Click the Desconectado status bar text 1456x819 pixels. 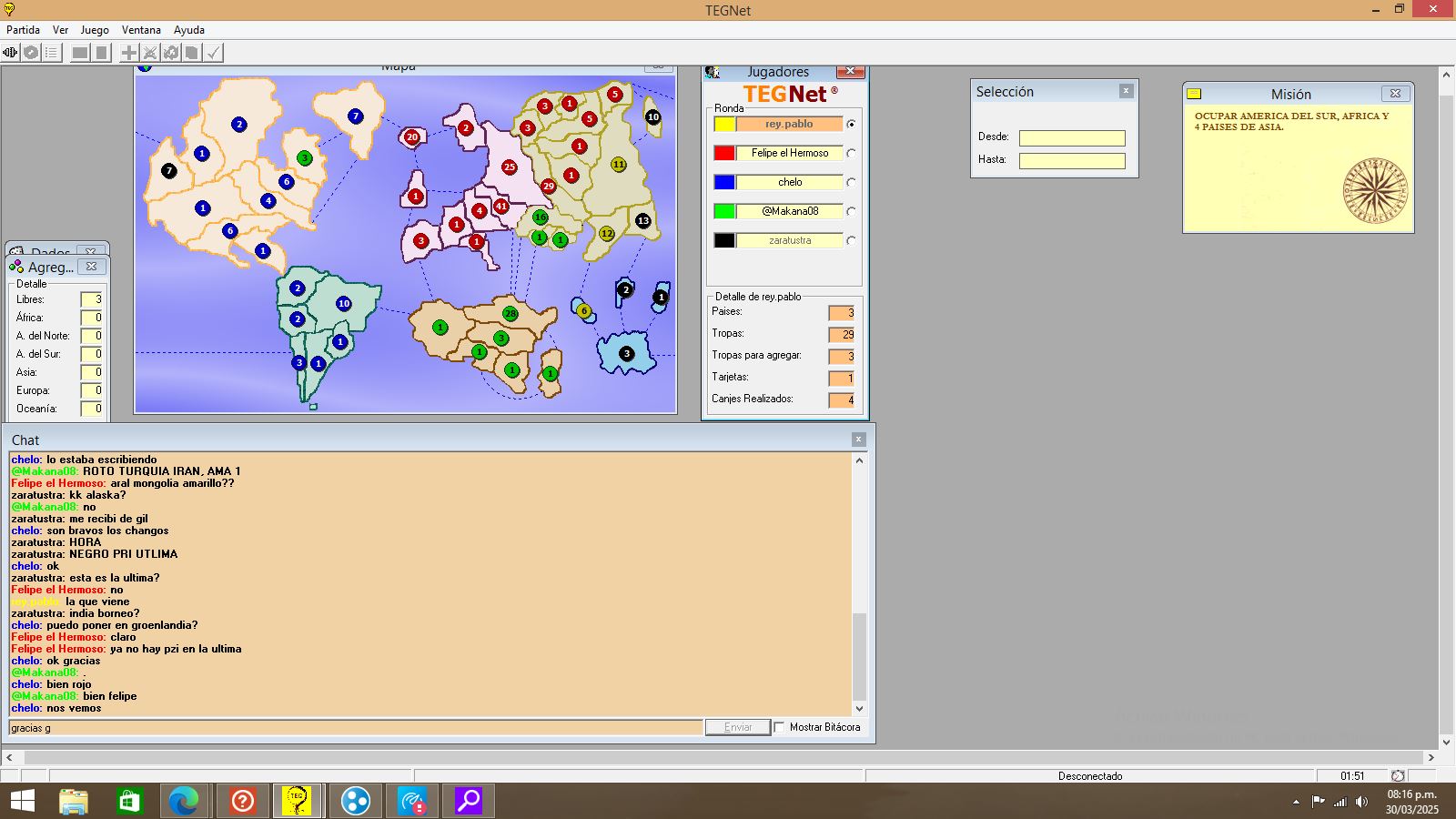click(1090, 776)
